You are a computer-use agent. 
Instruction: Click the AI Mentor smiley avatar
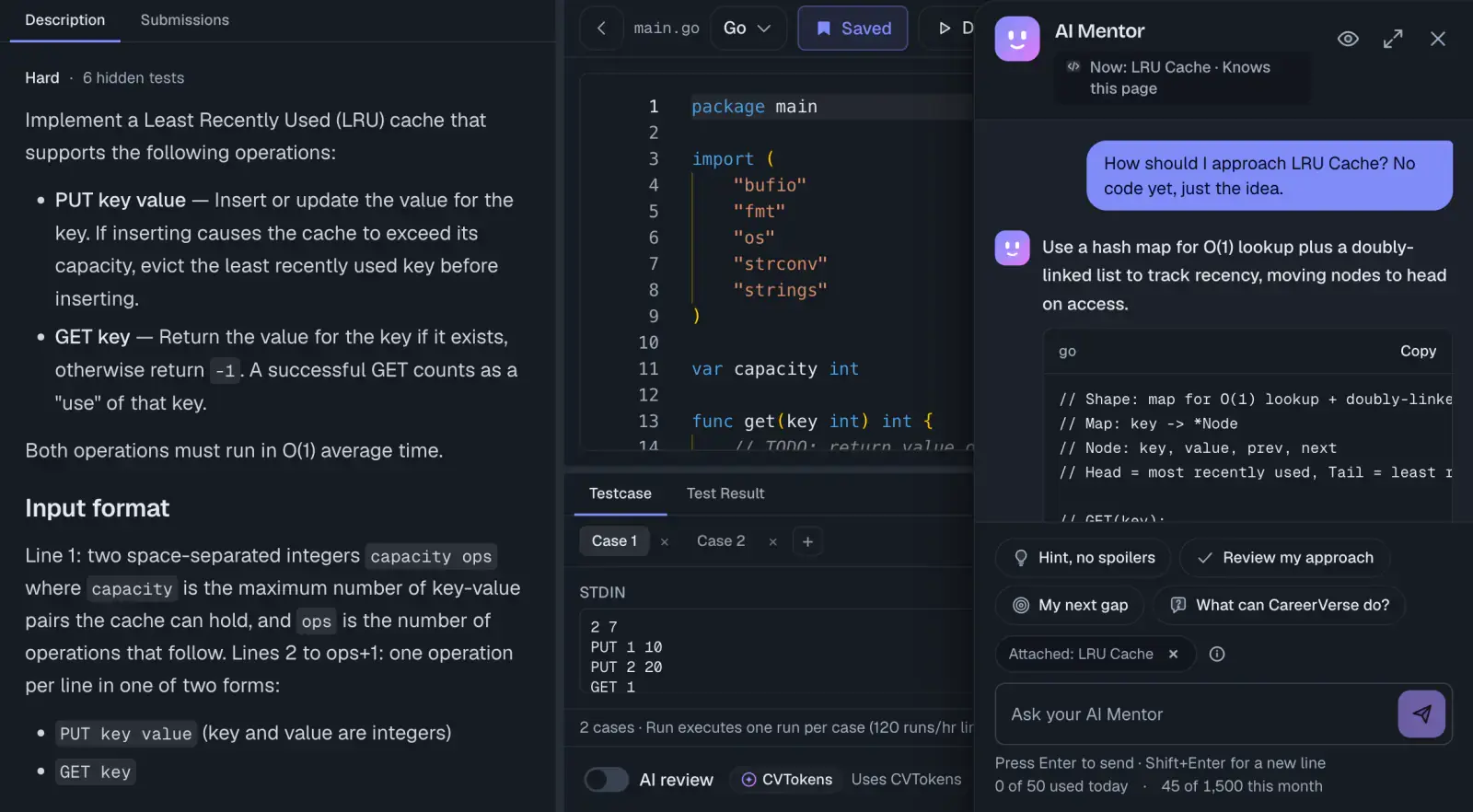1017,39
